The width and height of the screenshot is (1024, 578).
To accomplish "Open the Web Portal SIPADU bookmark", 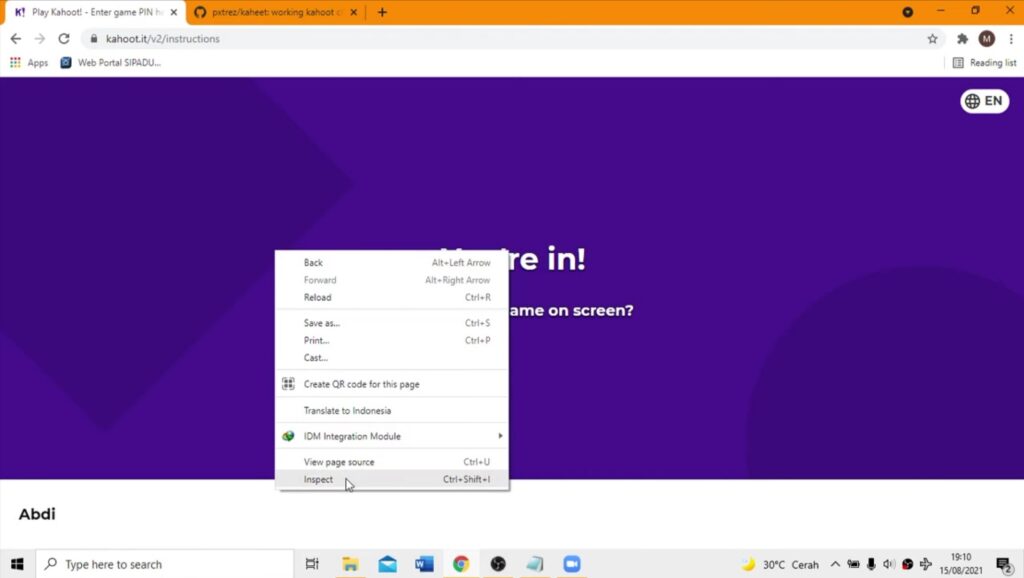I will coord(110,63).
